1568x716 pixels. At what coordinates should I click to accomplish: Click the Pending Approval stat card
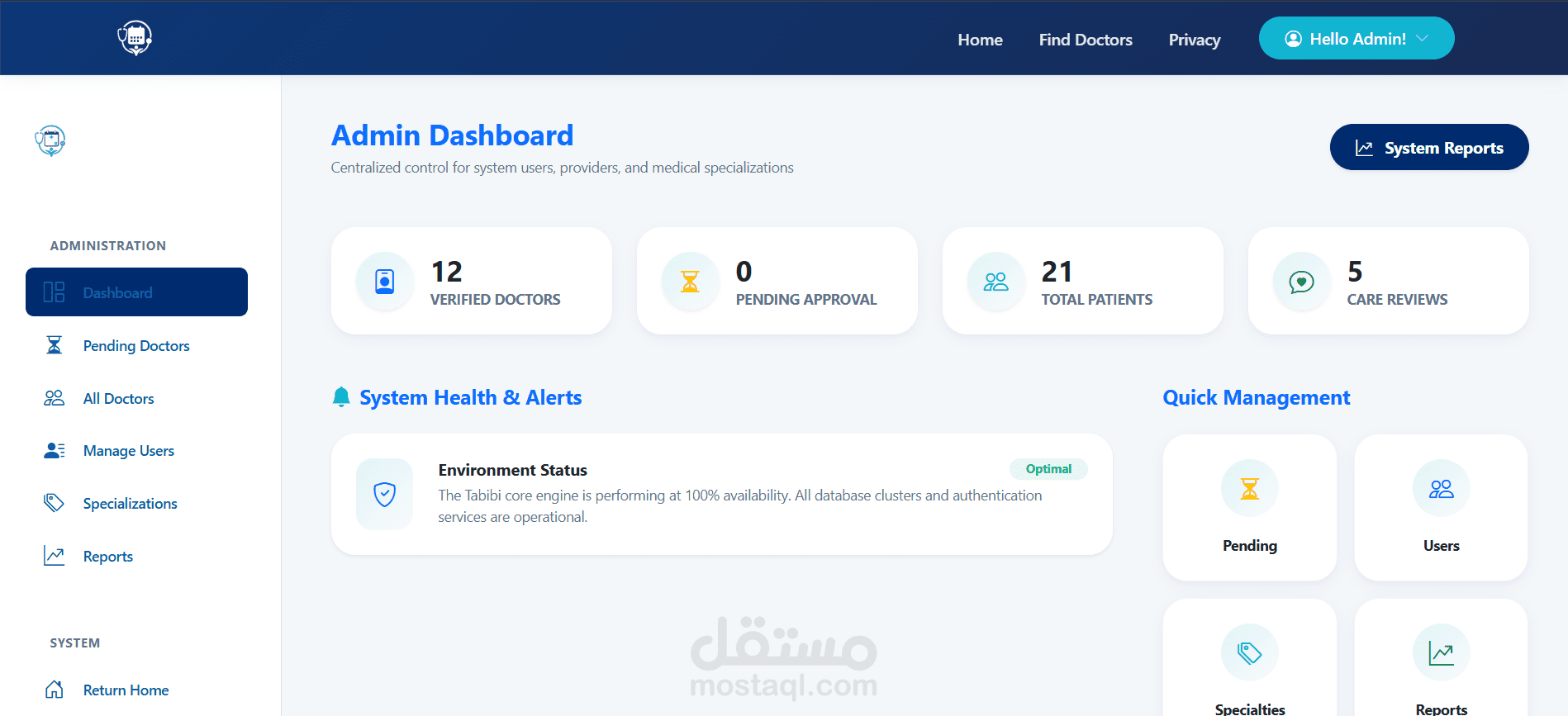click(777, 281)
